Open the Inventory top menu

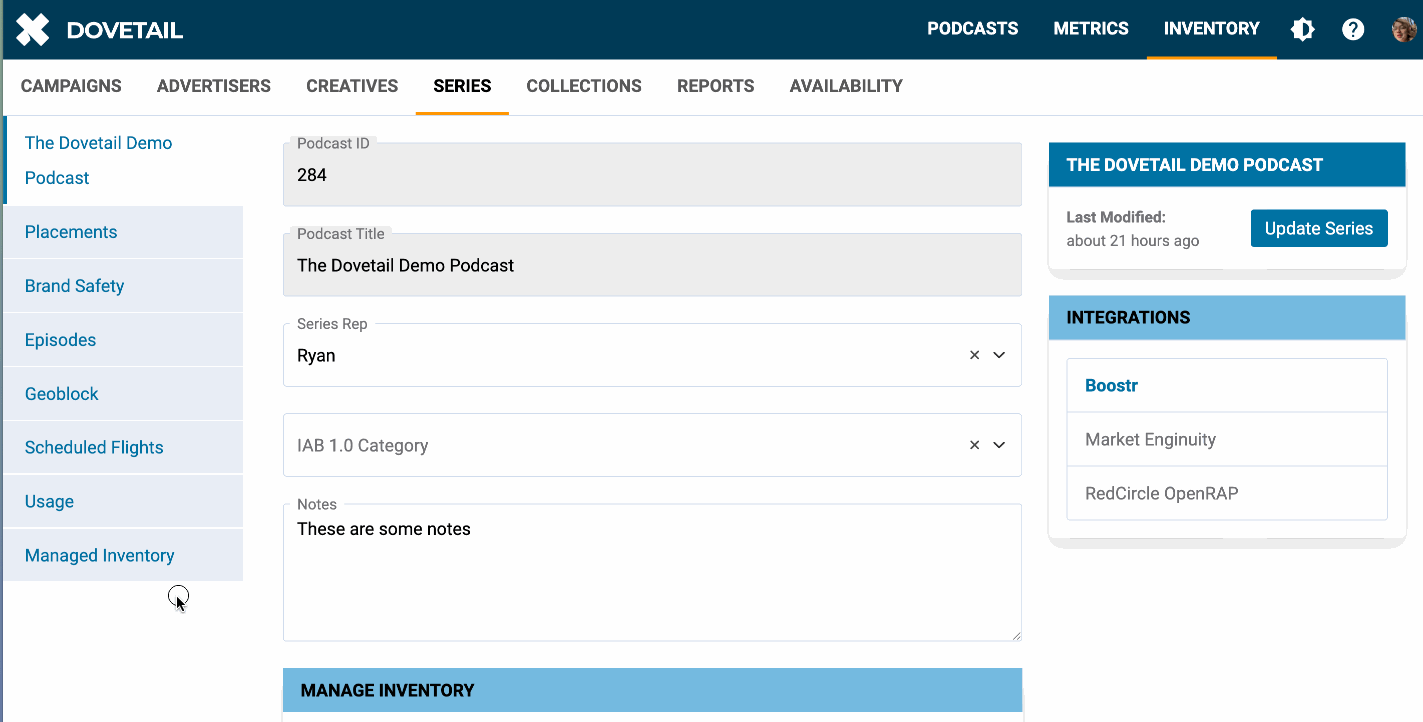[x=1211, y=29]
